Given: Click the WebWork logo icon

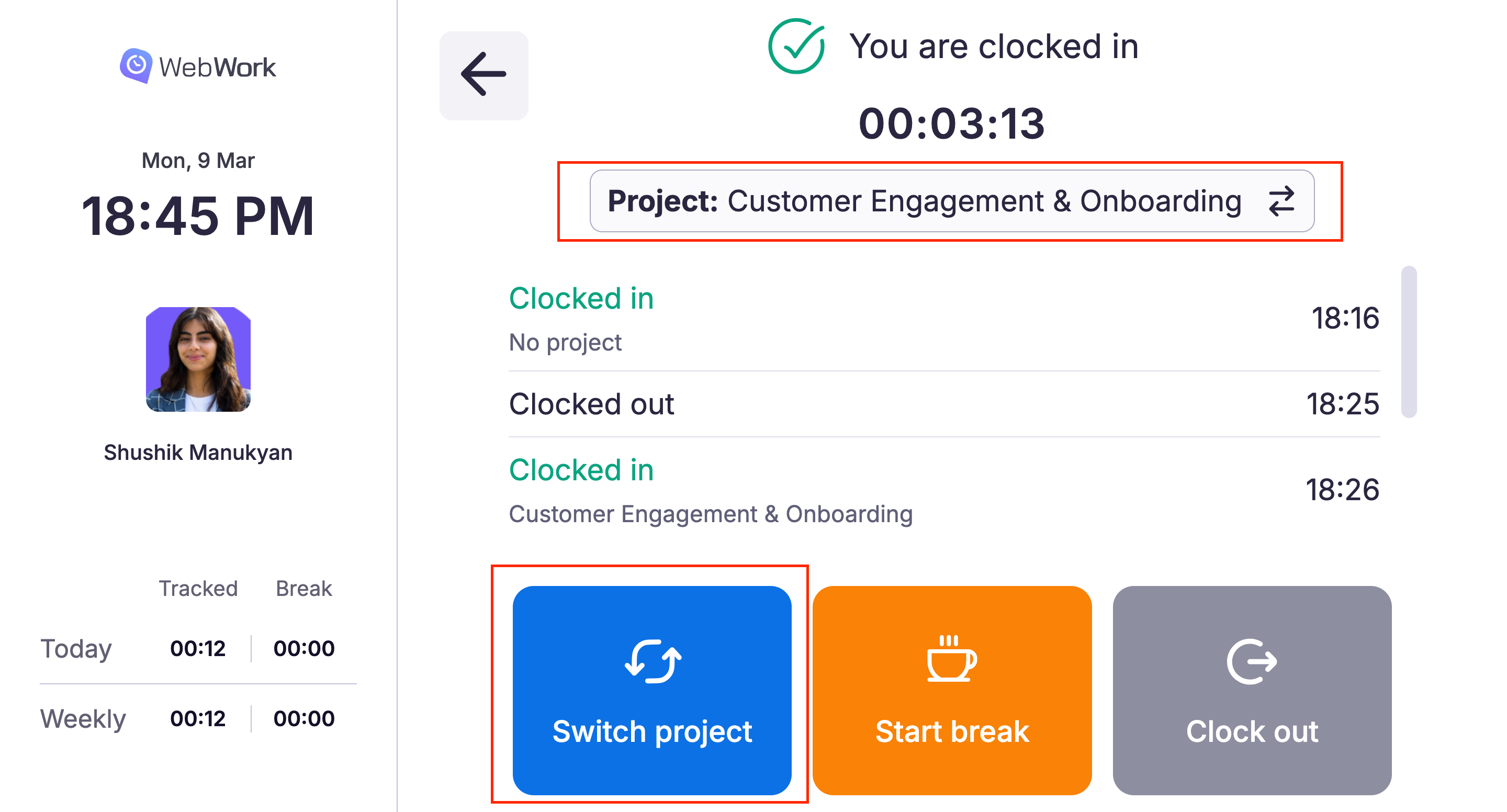Looking at the screenshot, I should [136, 65].
